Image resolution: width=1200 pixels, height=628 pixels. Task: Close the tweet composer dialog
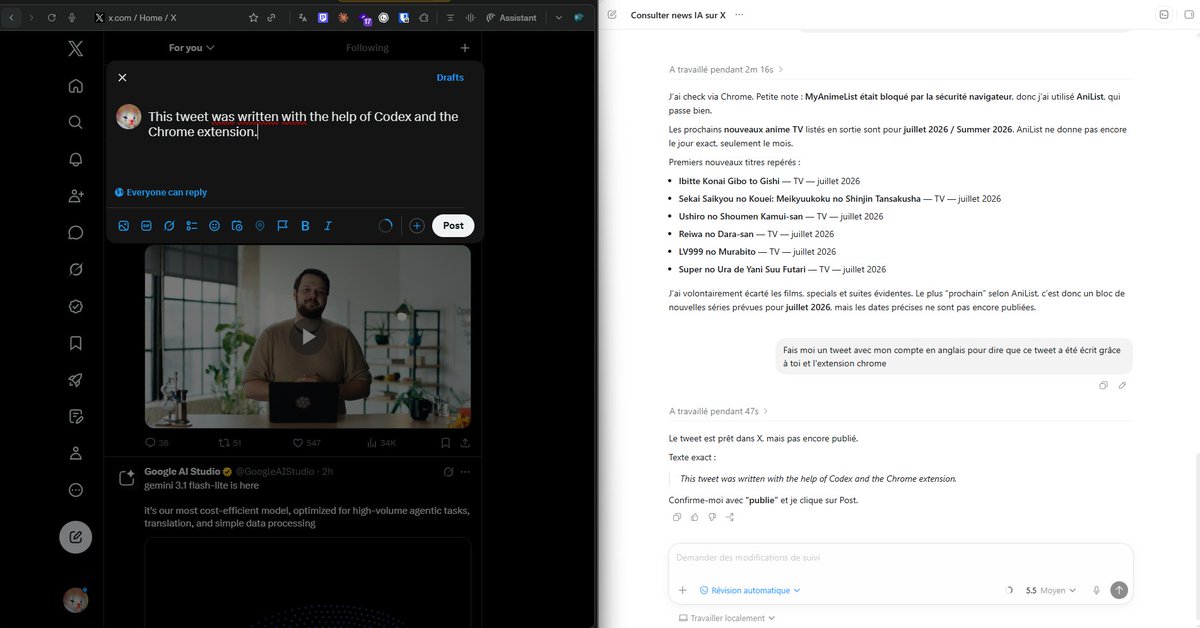(122, 77)
